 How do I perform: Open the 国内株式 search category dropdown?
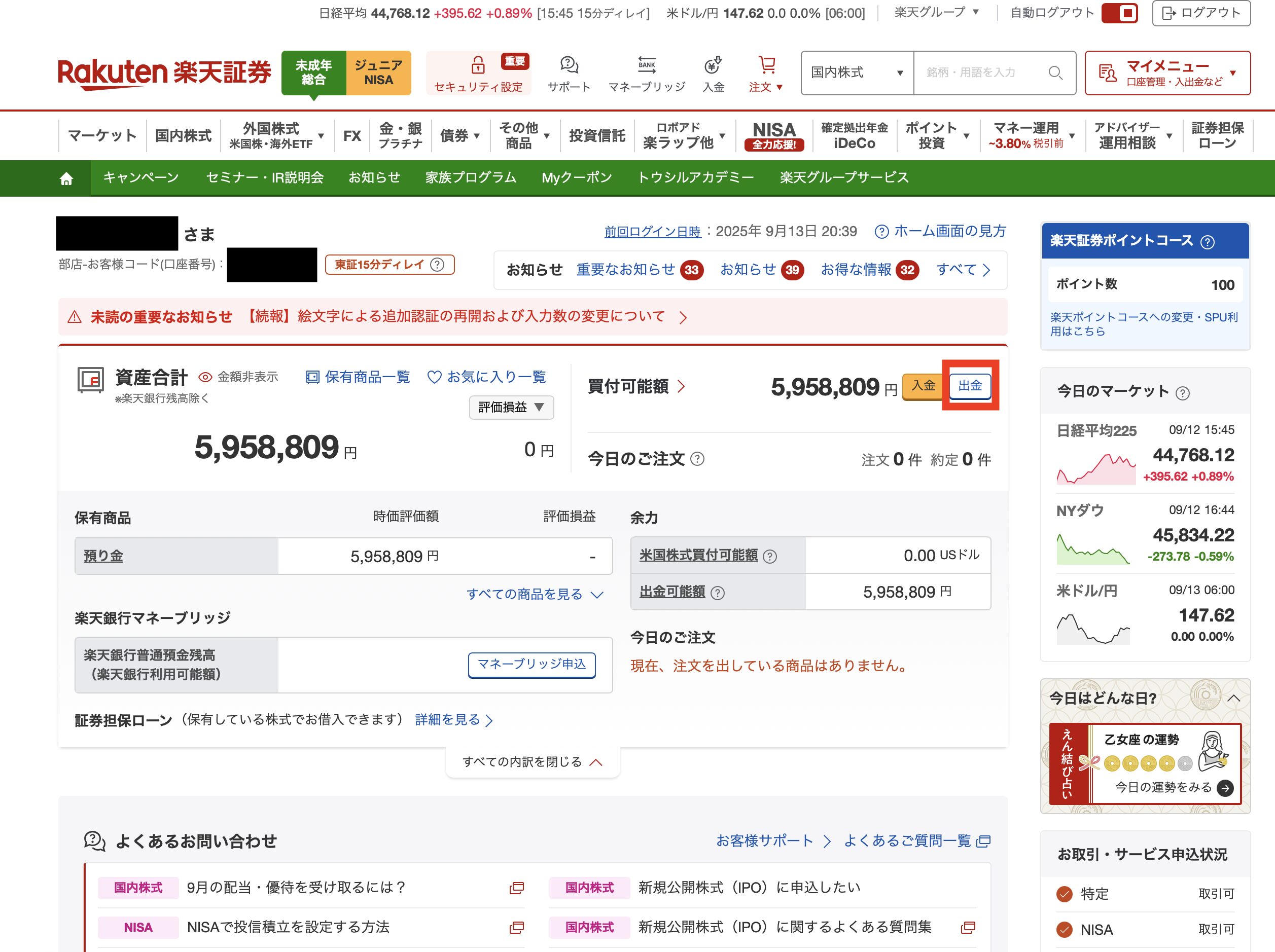pos(857,72)
